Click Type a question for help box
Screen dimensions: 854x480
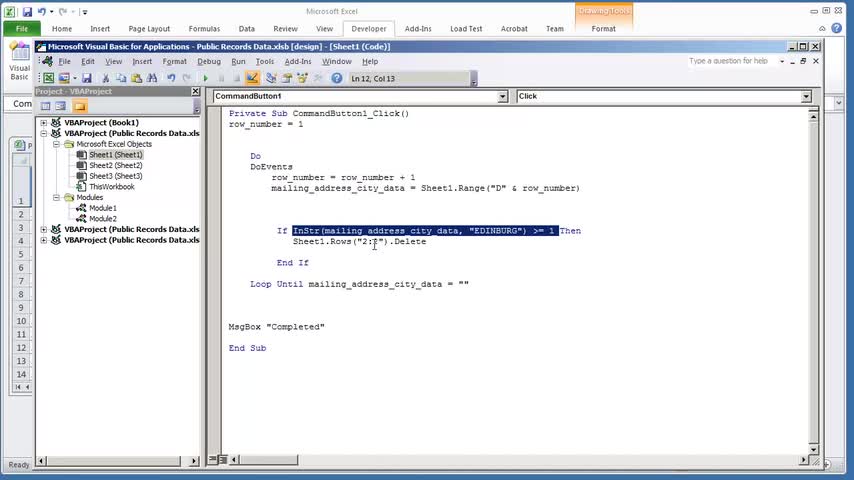tap(731, 61)
